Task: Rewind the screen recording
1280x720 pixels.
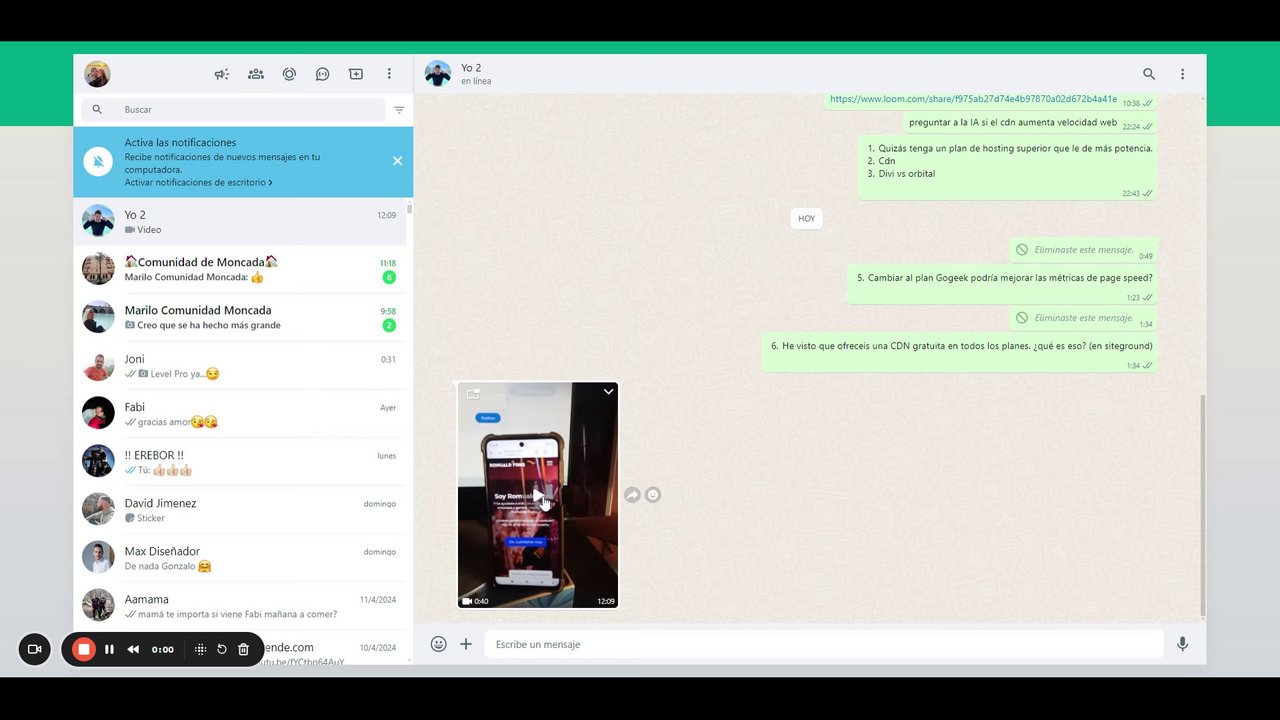Action: coord(132,649)
